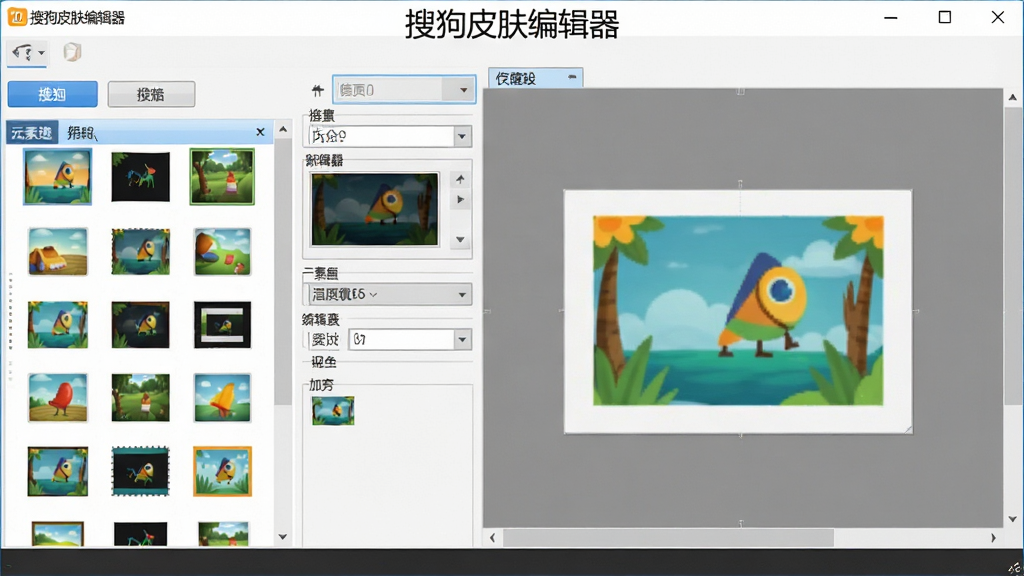1024x576 pixels.
Task: Switch to the 元素 tab in the left panel
Action: tap(31, 133)
